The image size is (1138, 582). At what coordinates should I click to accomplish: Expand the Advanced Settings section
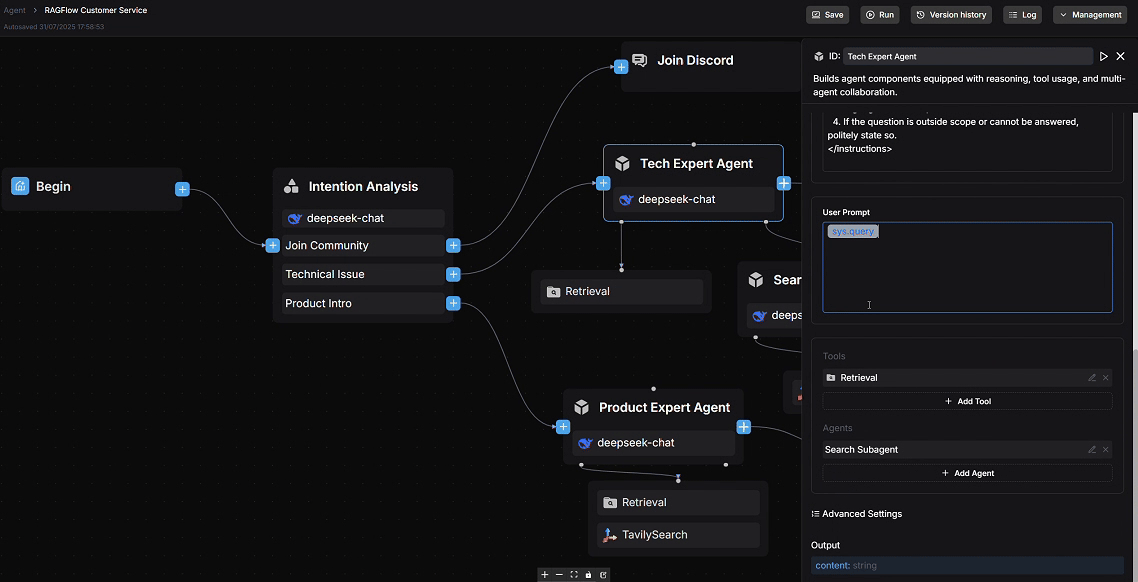pos(857,514)
